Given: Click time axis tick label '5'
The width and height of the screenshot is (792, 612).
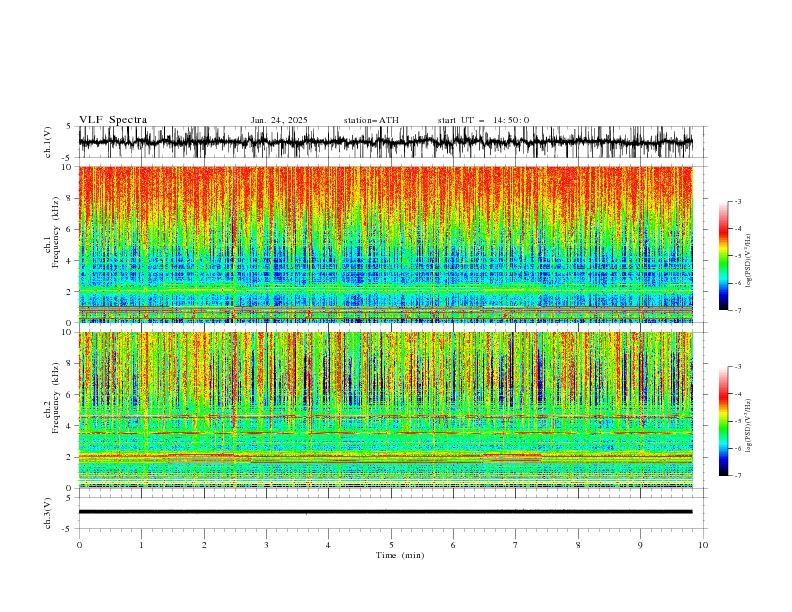Looking at the screenshot, I should [x=391, y=545].
